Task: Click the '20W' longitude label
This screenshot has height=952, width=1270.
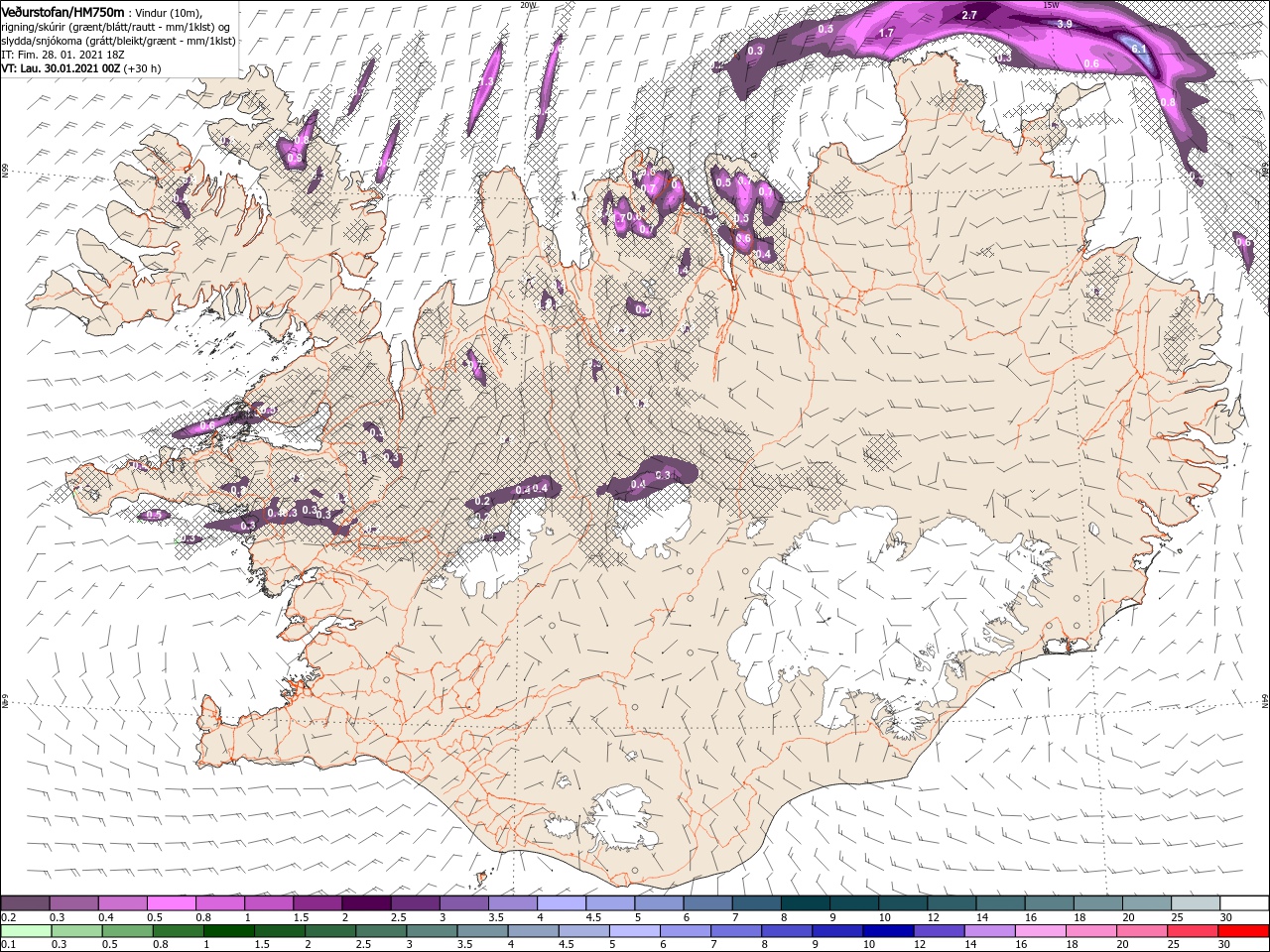Action: (528, 4)
